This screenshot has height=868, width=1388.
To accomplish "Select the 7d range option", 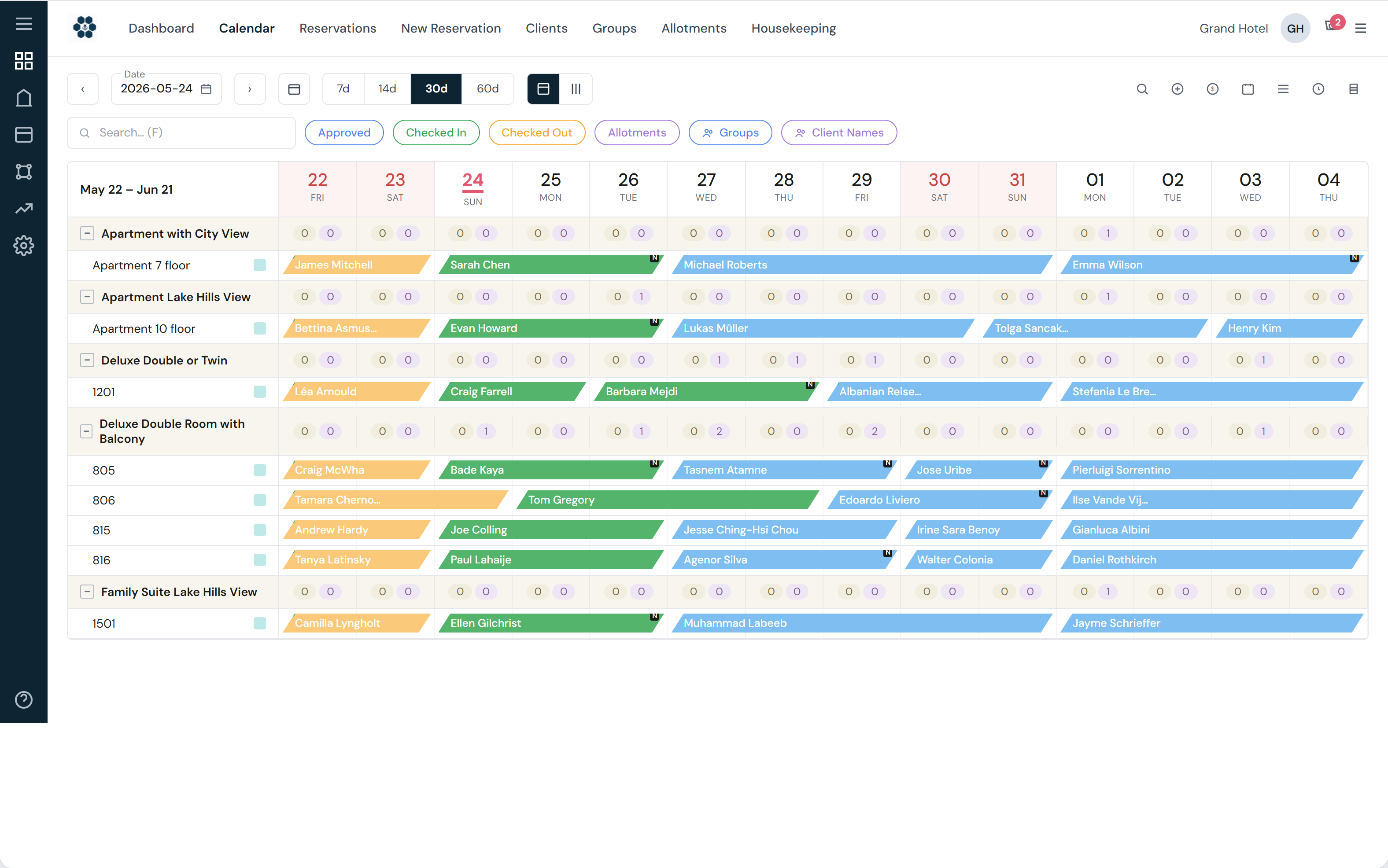I will [x=343, y=89].
